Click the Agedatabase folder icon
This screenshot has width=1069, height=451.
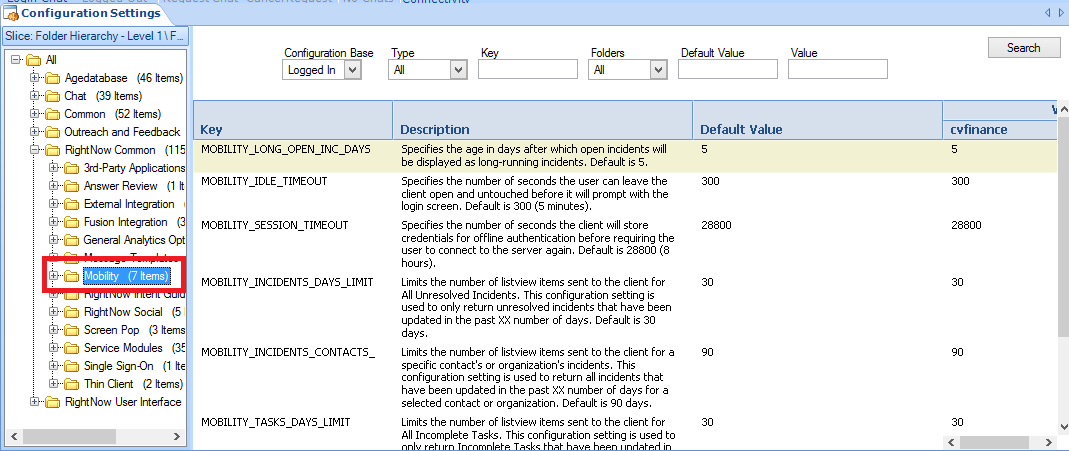pyautogui.click(x=52, y=78)
